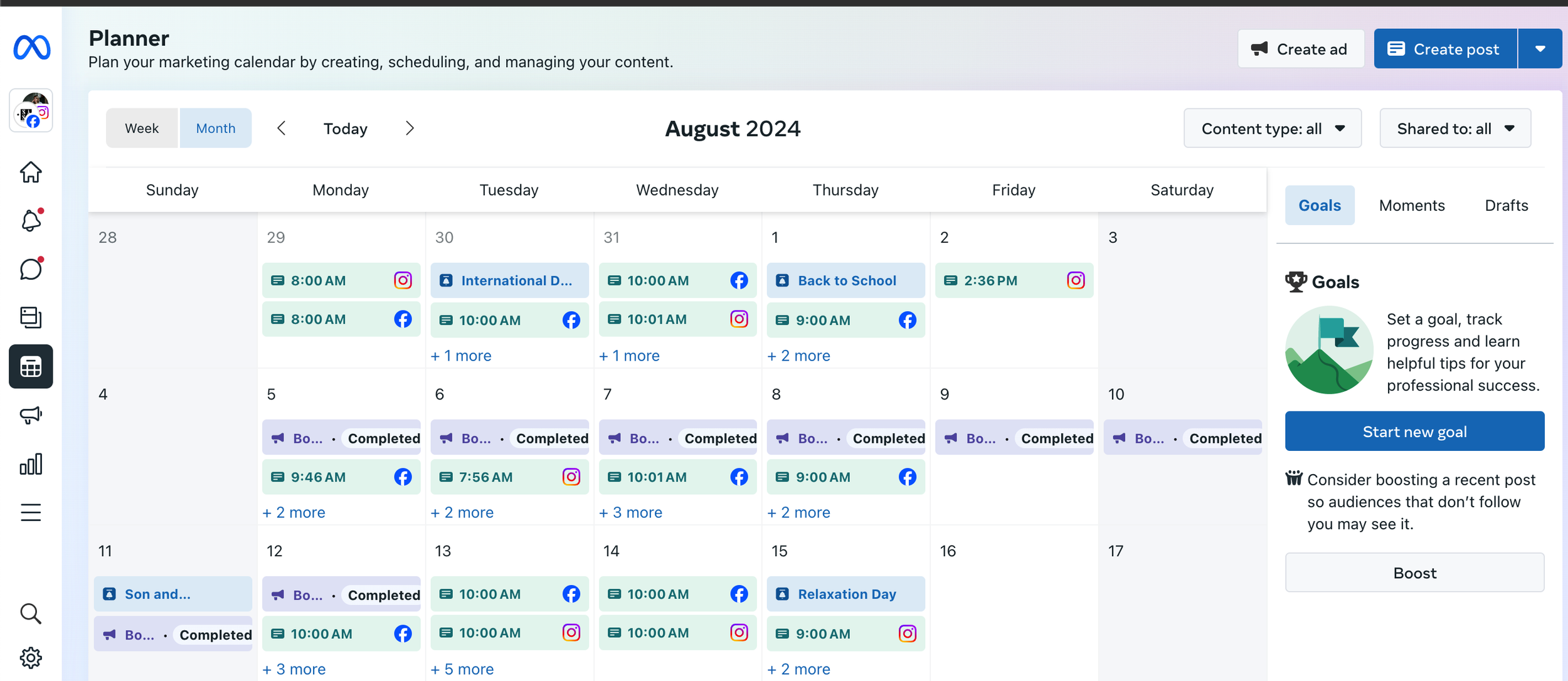Open the All tools hamburger menu icon
The image size is (1568, 681).
click(x=31, y=512)
